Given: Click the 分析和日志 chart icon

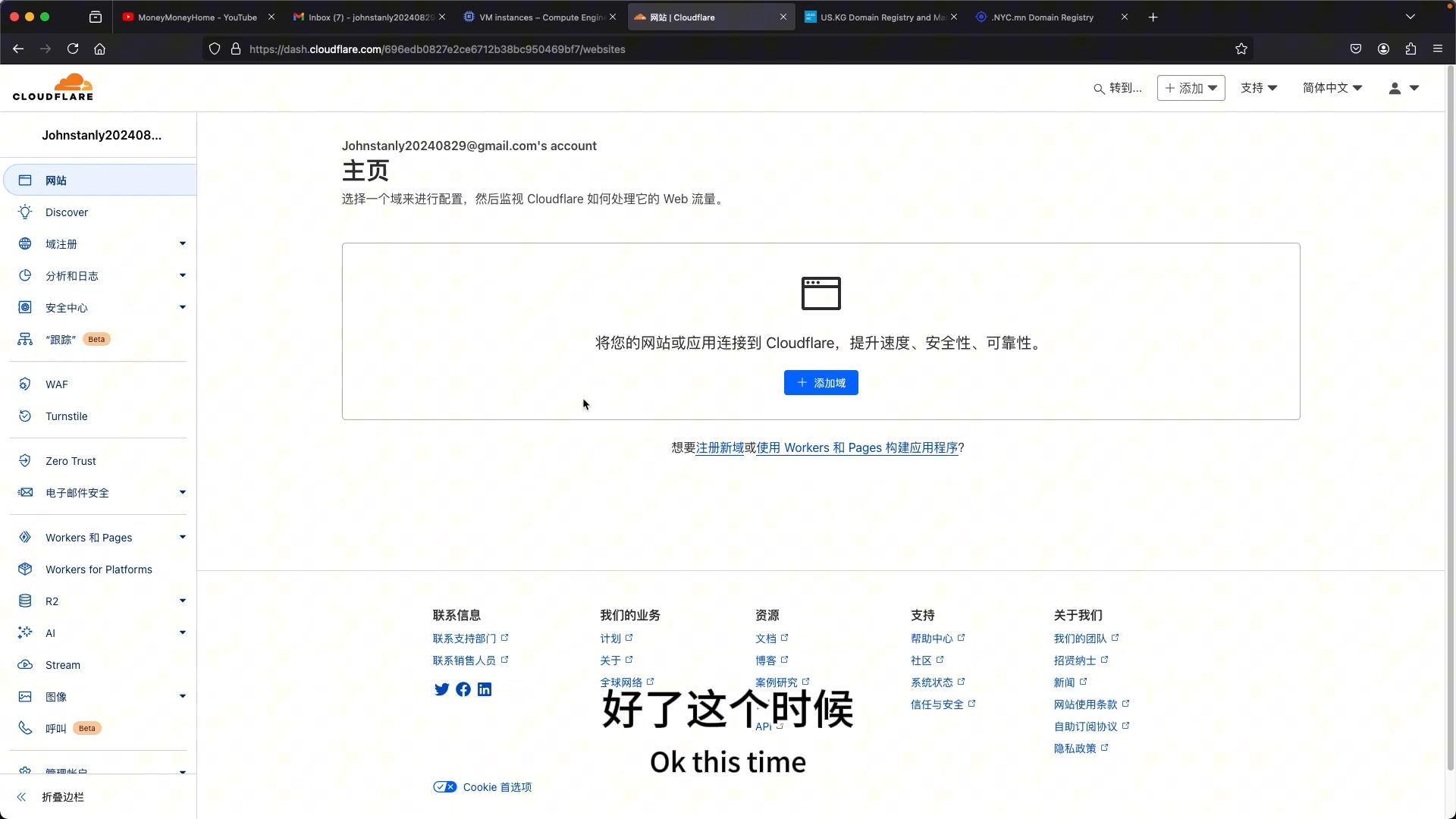Looking at the screenshot, I should click(x=25, y=276).
